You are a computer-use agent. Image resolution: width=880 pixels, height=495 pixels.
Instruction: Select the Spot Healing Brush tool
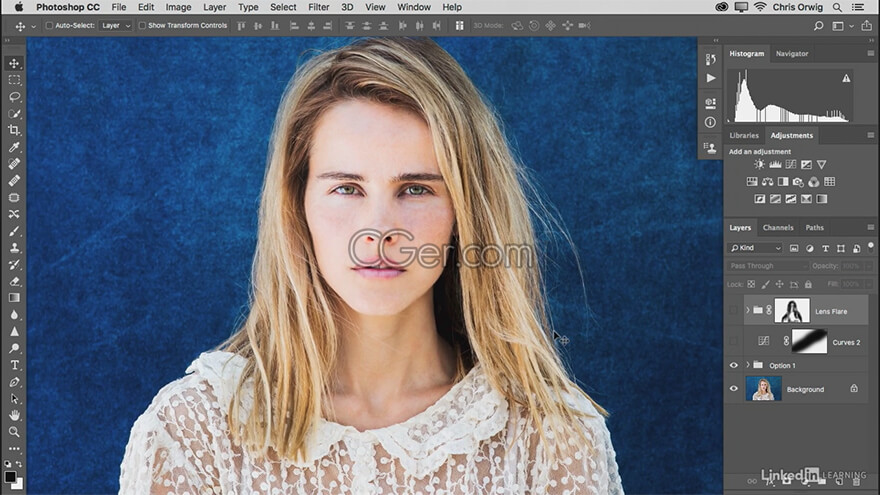tap(14, 164)
